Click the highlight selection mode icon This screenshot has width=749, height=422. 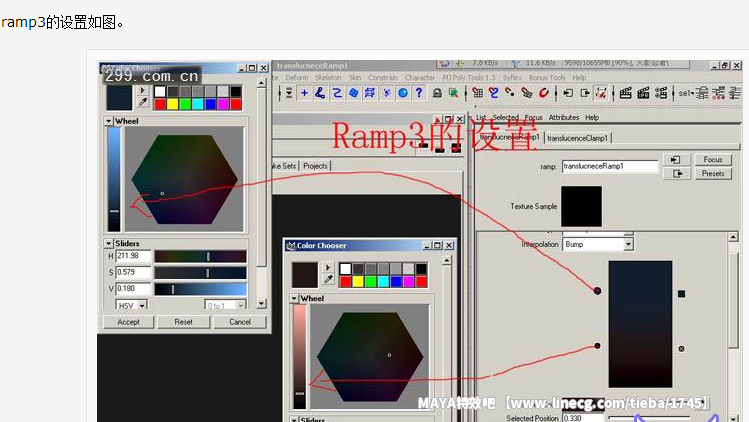(x=453, y=93)
